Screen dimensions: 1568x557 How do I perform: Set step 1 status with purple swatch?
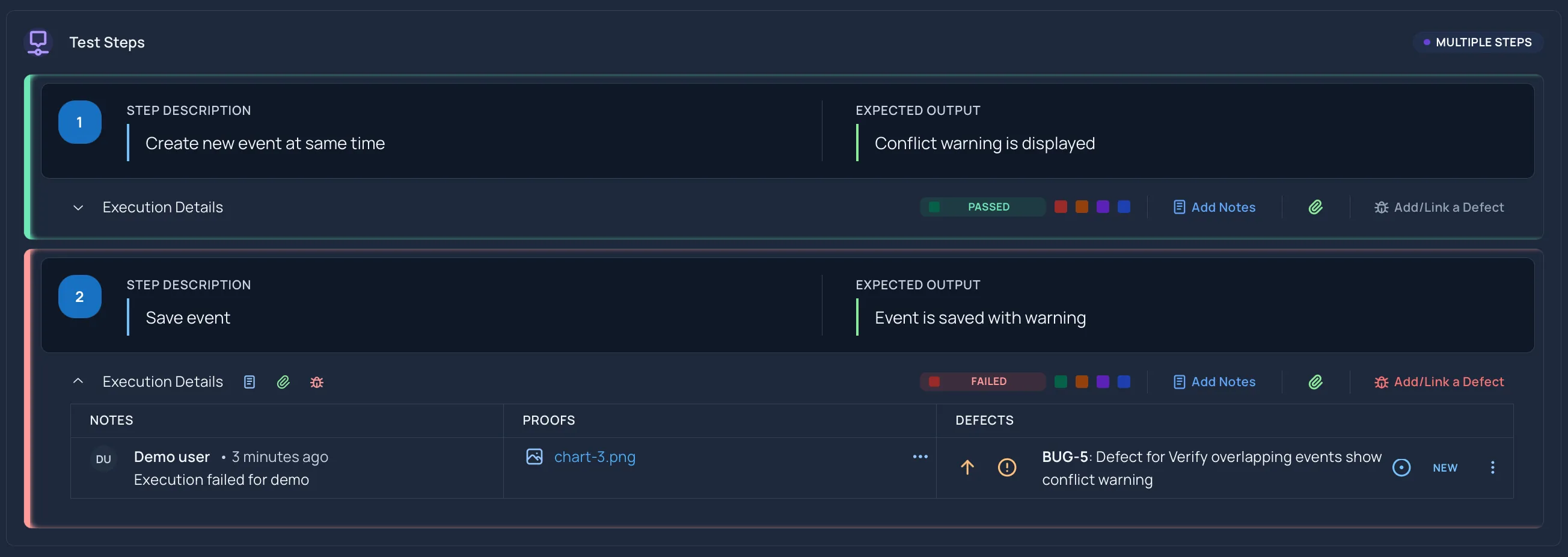point(1103,207)
